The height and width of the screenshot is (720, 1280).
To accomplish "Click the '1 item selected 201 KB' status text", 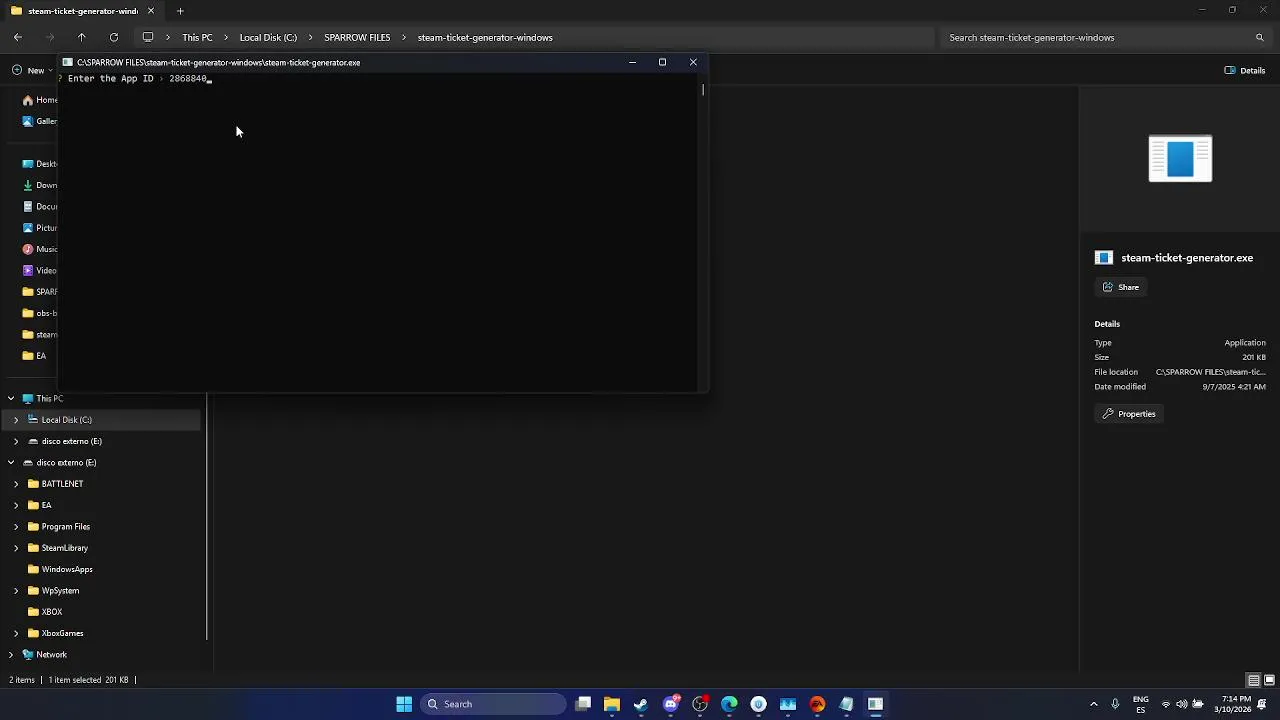I will point(89,680).
